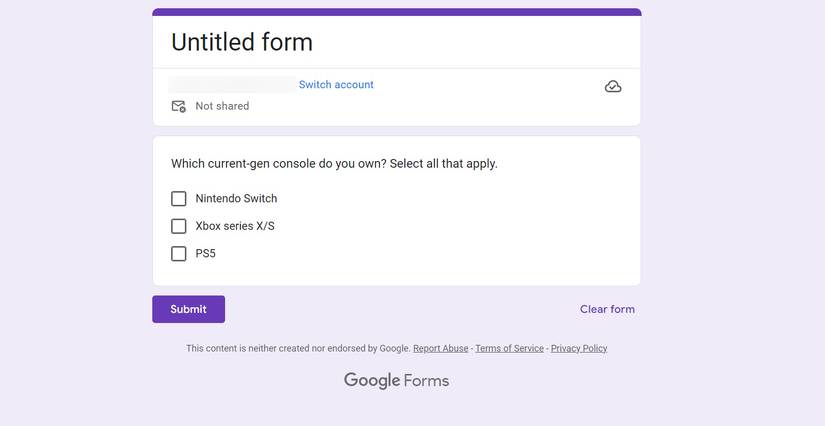Image resolution: width=825 pixels, height=426 pixels.
Task: Tick the Nintendo Switch checkbox
Action: (x=179, y=199)
